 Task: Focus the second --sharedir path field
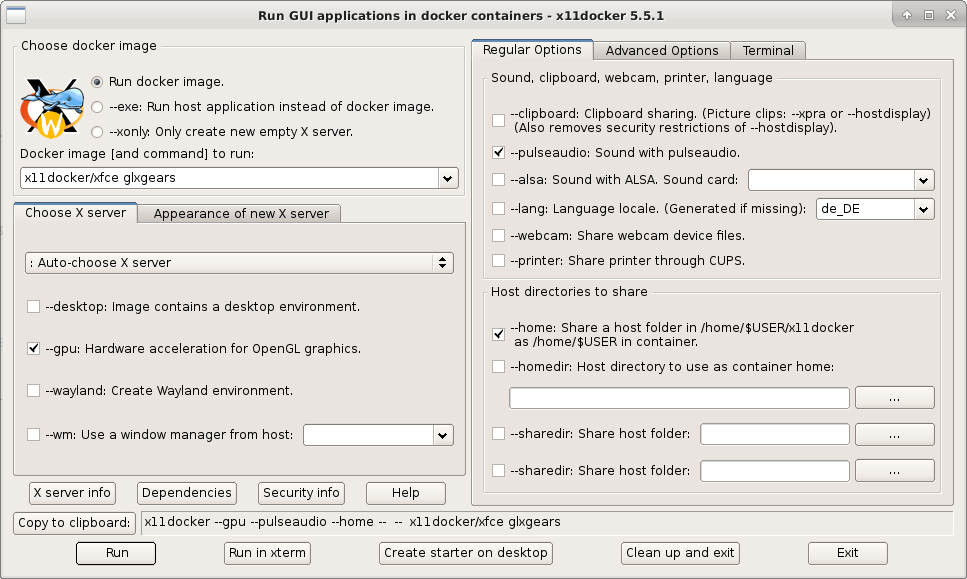click(x=775, y=471)
